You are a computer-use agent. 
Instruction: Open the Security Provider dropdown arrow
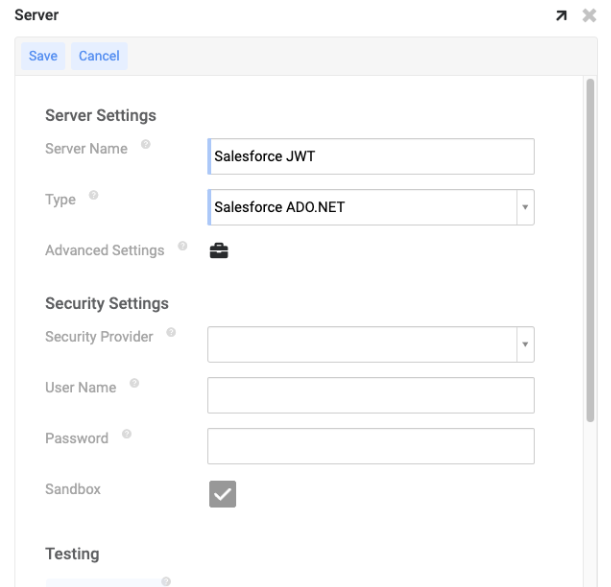pos(525,343)
